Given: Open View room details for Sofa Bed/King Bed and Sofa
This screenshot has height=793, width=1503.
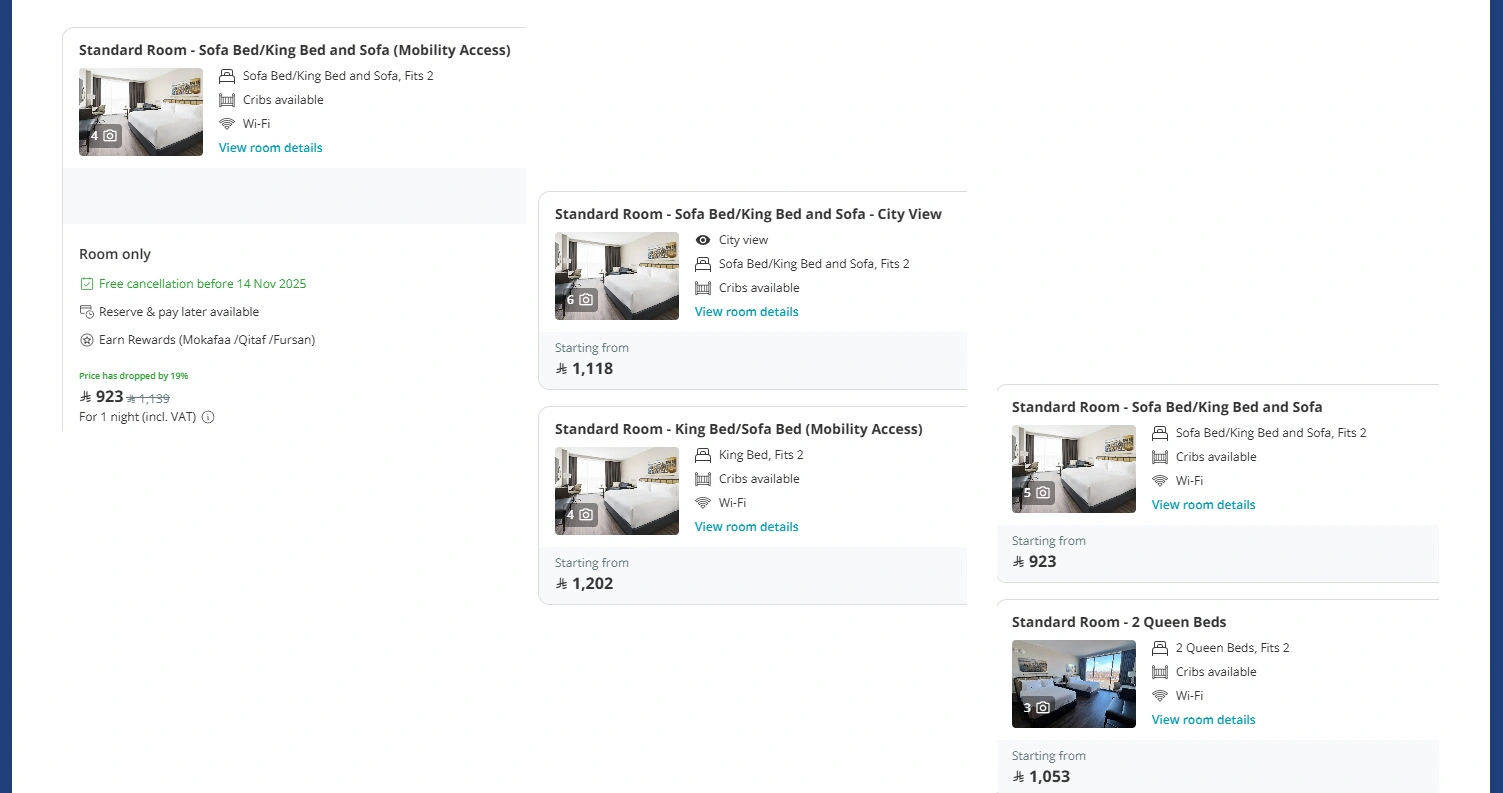Looking at the screenshot, I should coord(1203,505).
